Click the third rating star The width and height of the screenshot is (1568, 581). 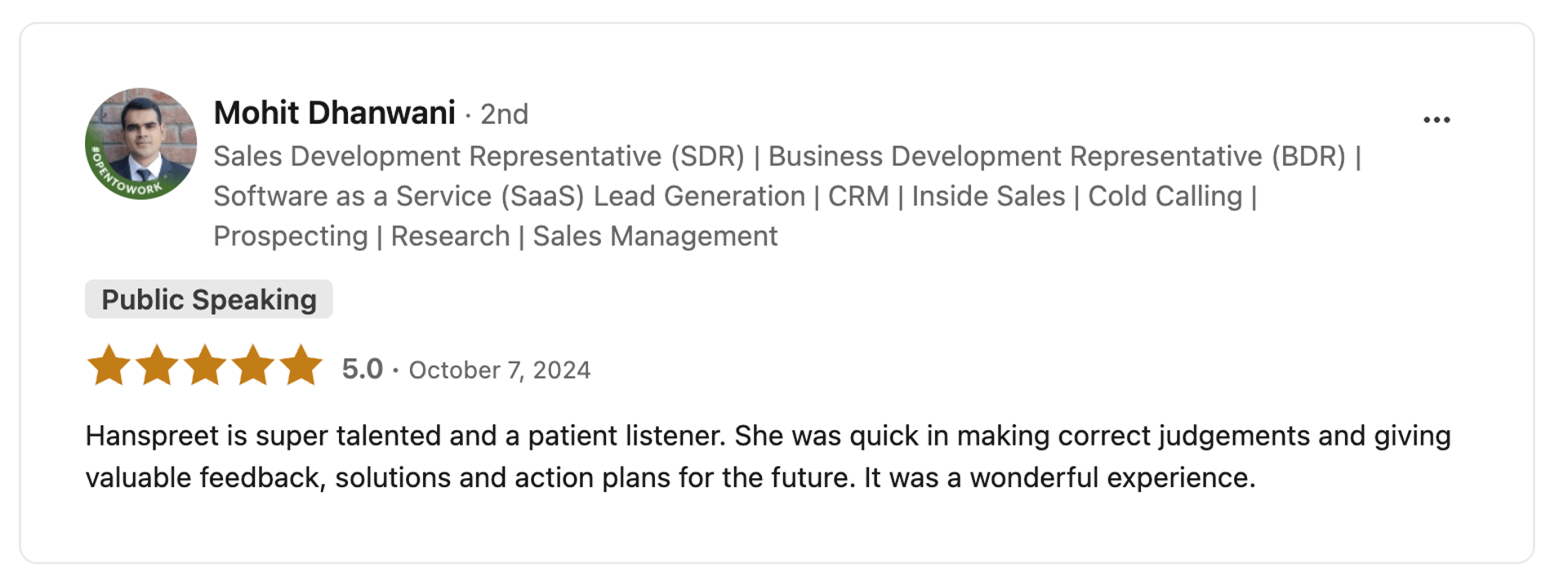tap(205, 366)
